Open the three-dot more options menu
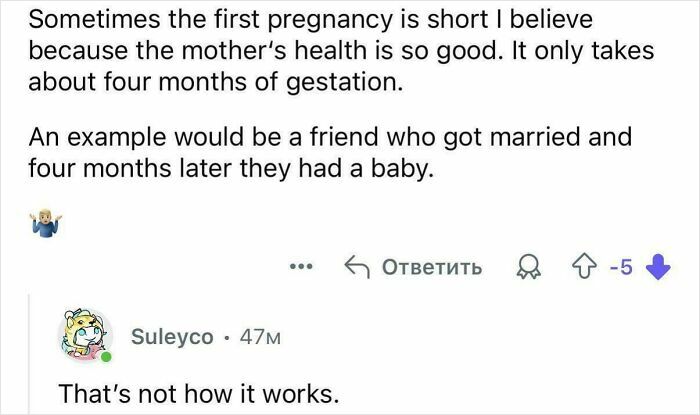700x415 pixels. coord(300,268)
